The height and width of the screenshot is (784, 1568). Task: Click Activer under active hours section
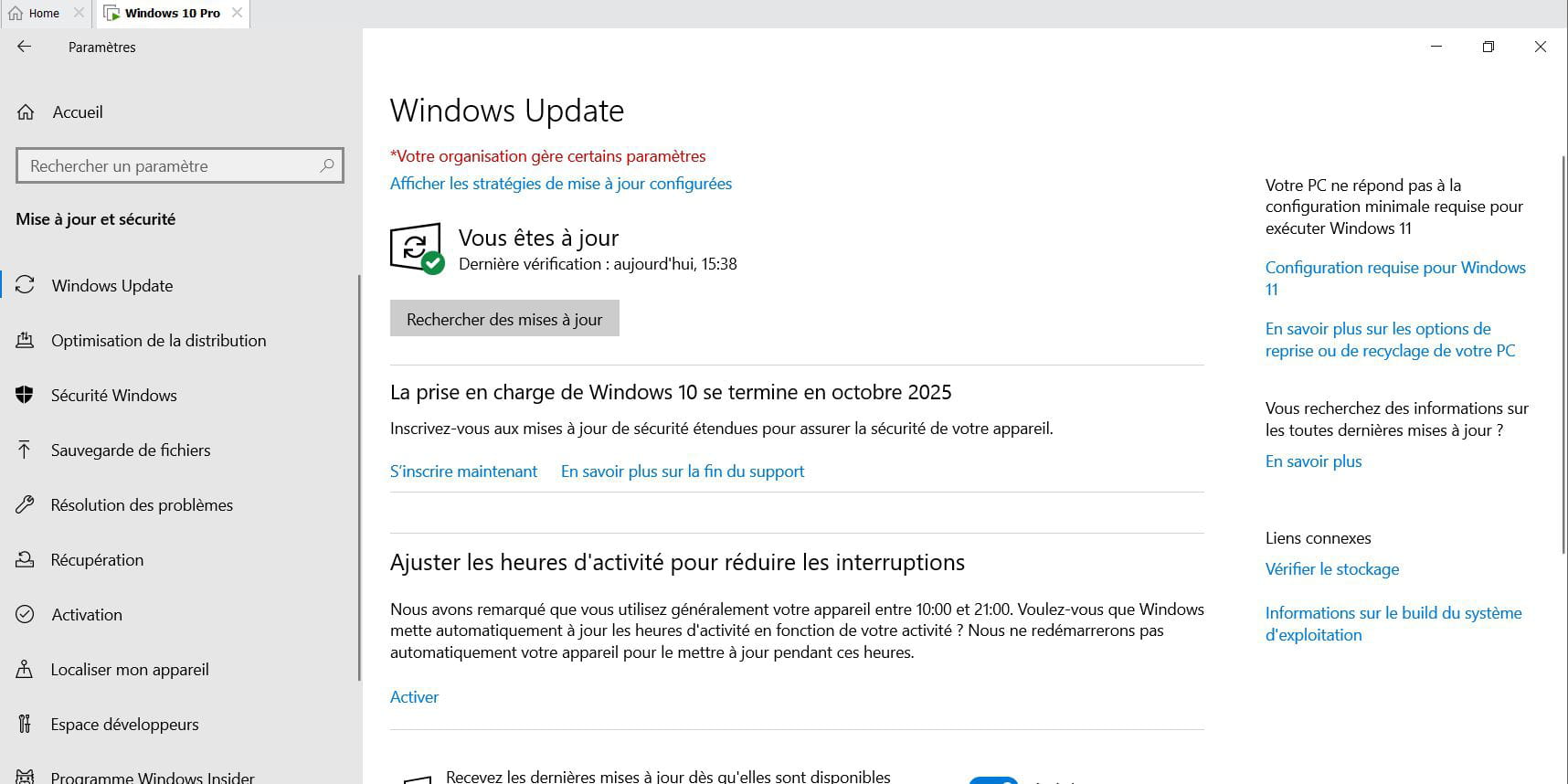click(x=414, y=697)
